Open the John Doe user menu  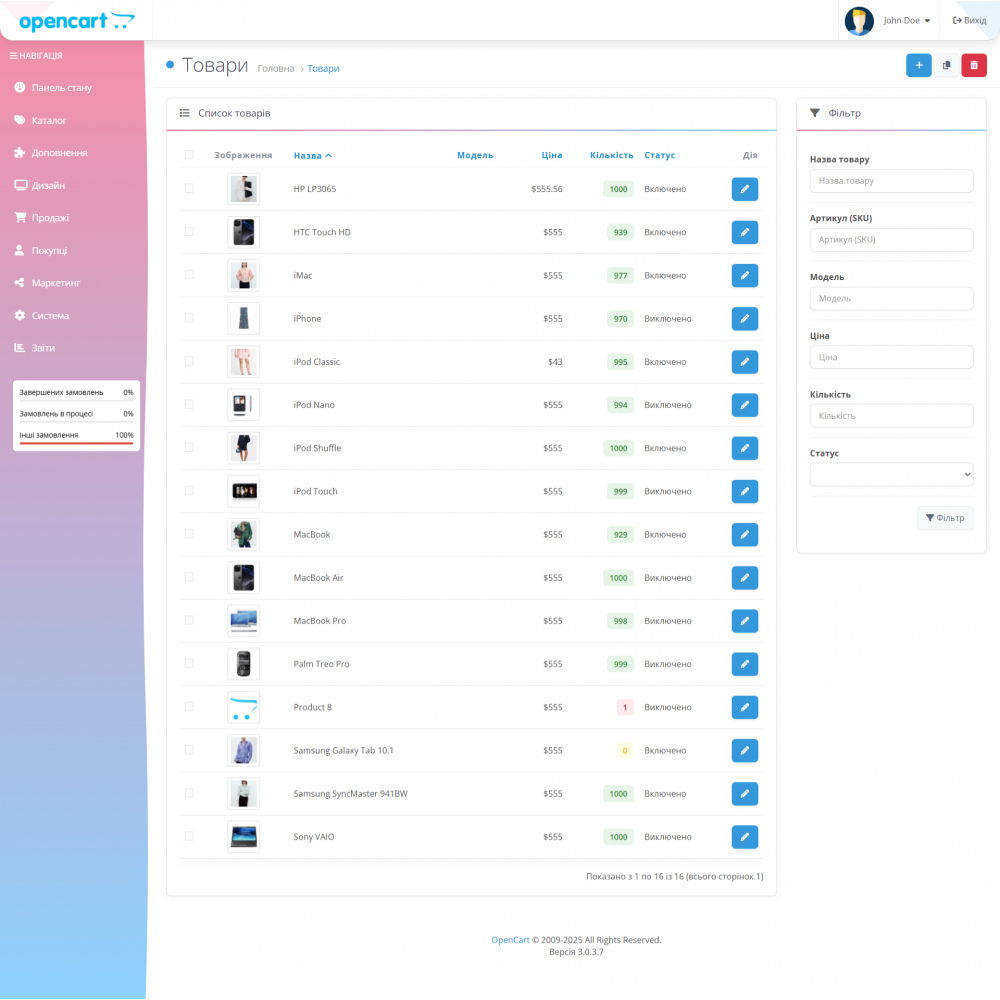tap(889, 21)
